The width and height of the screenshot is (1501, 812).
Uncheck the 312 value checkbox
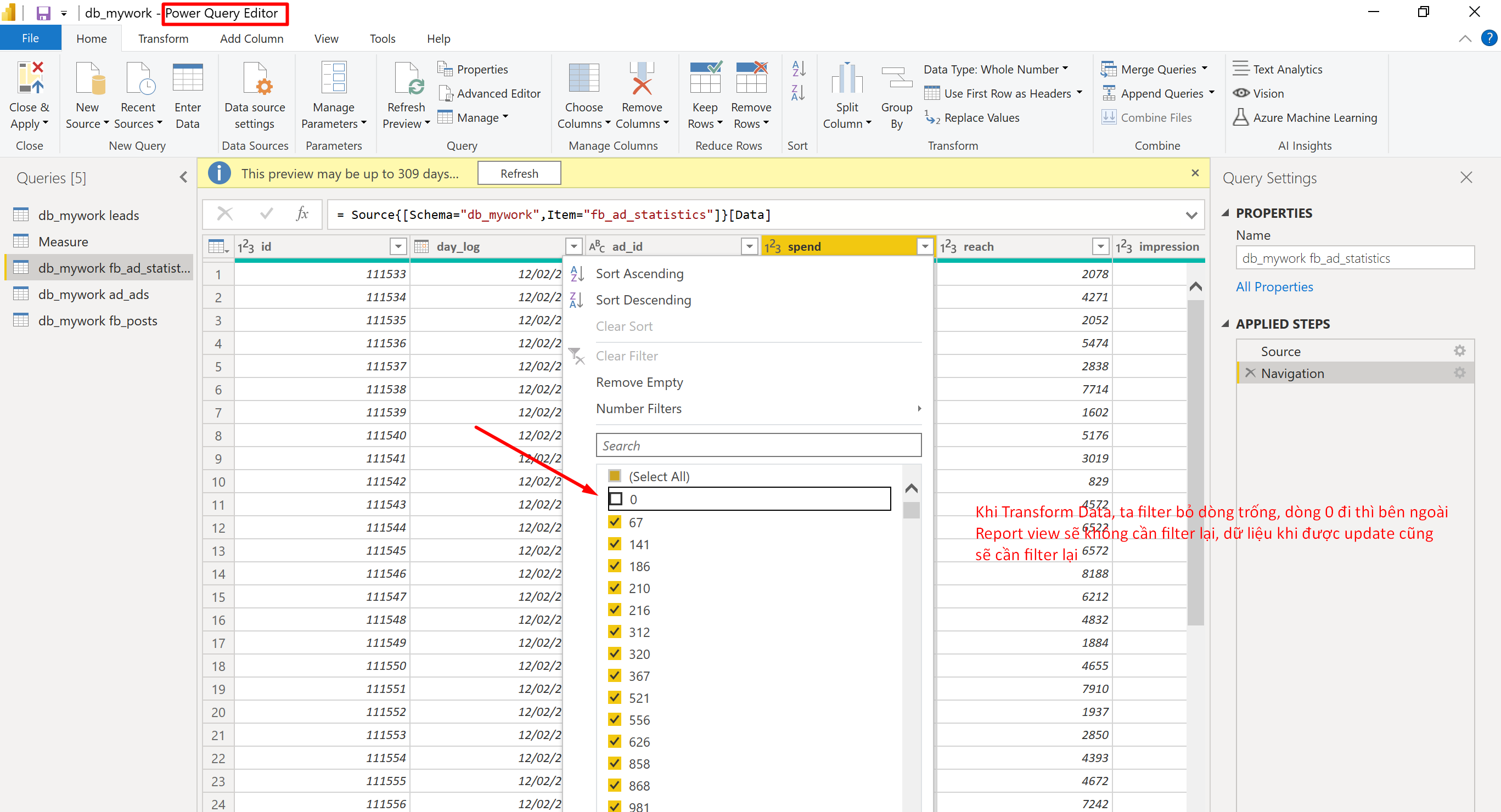615,631
